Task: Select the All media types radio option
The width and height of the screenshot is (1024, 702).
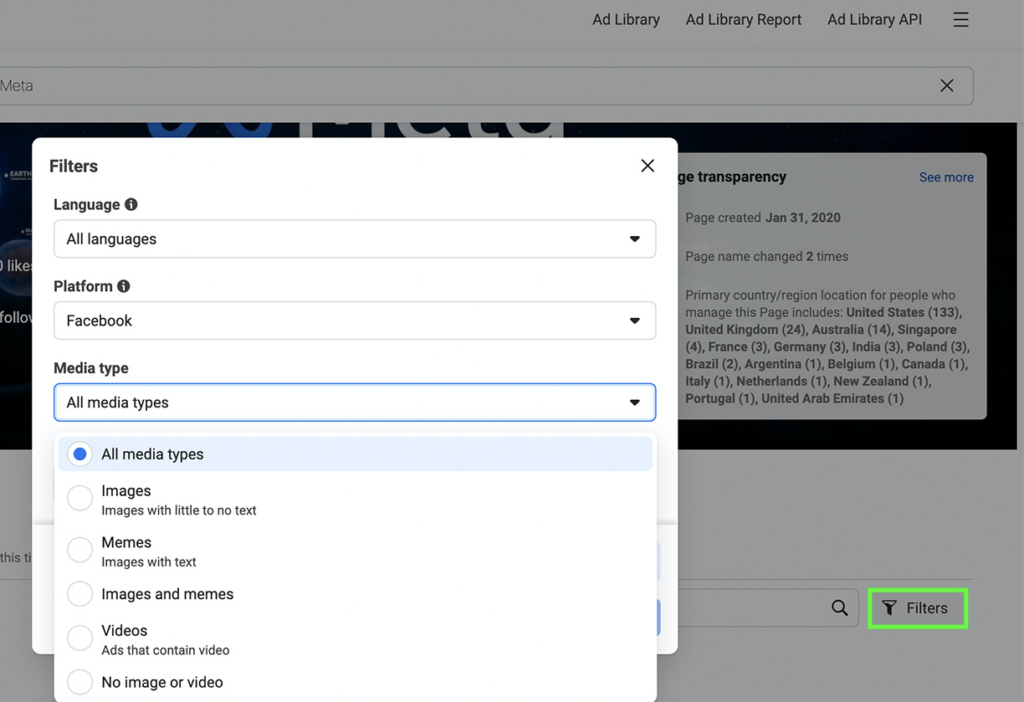Action: 80,454
